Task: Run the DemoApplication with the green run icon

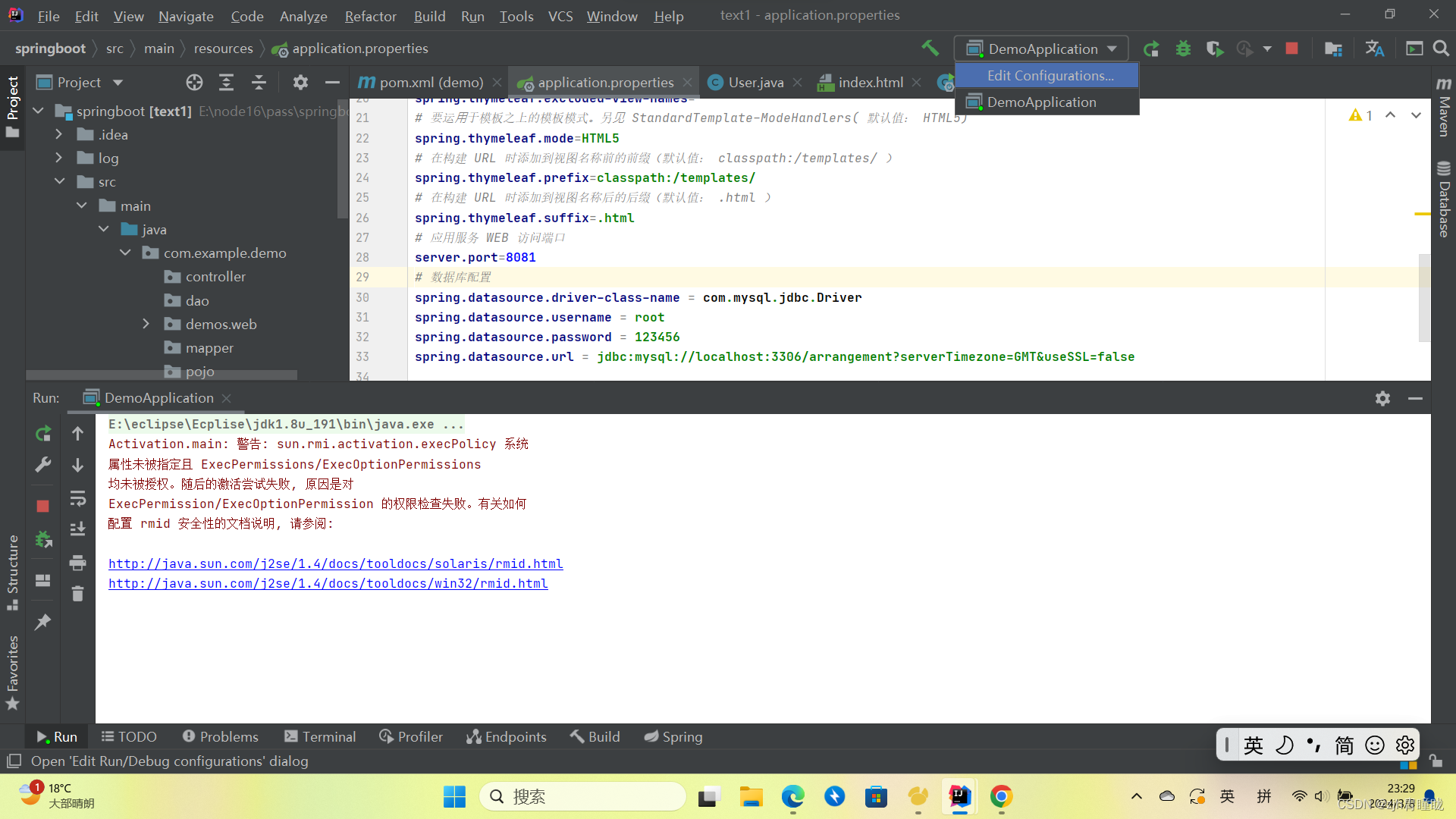Action: tap(1151, 48)
